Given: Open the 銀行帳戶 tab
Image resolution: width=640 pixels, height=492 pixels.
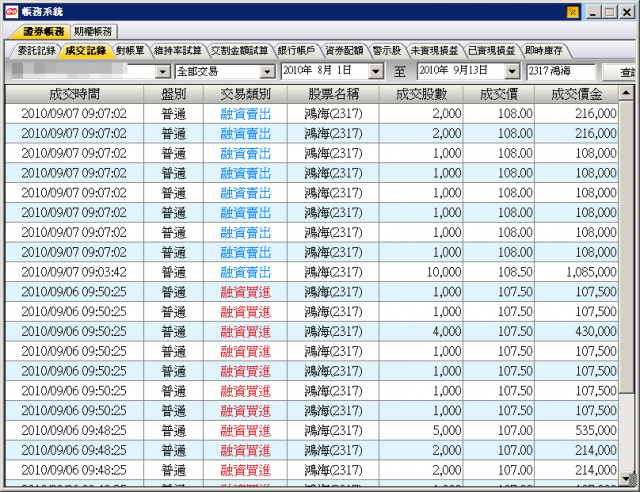Looking at the screenshot, I should [x=296, y=51].
